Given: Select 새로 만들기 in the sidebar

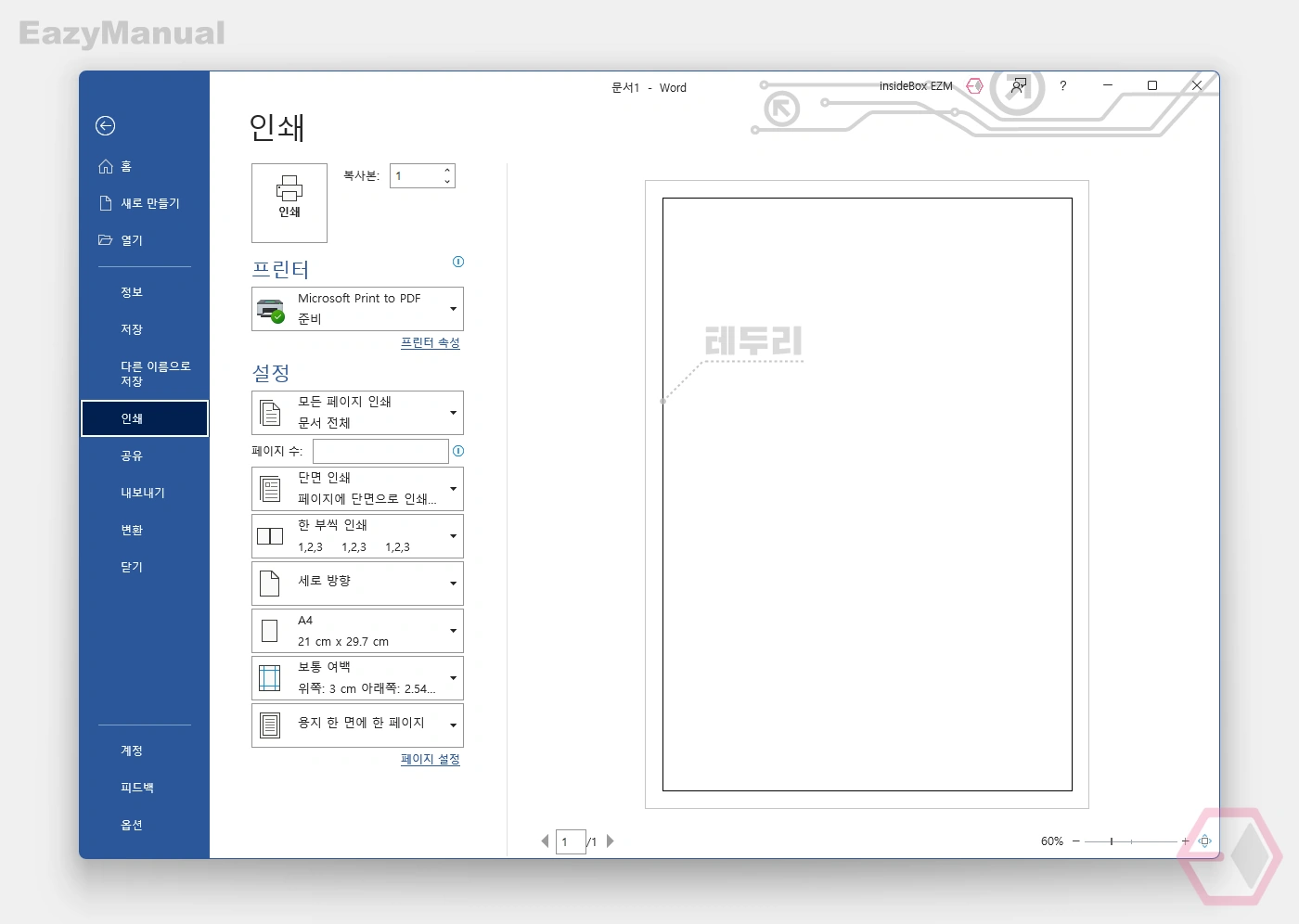Looking at the screenshot, I should (144, 203).
